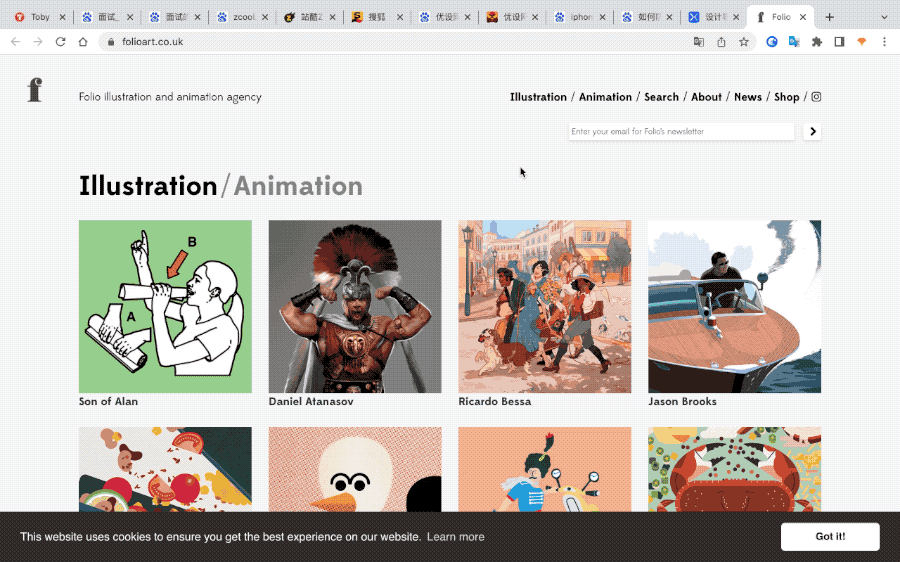Reload the page

coord(60,42)
